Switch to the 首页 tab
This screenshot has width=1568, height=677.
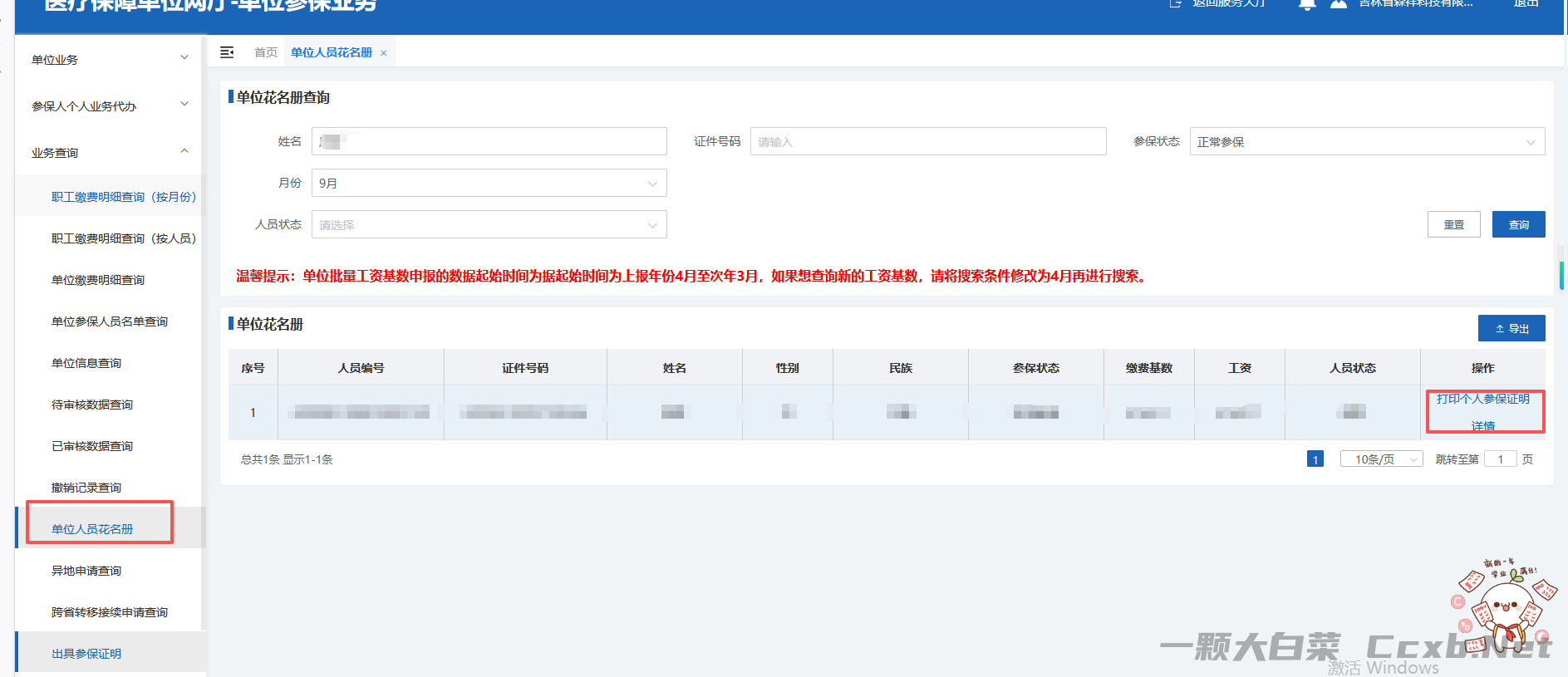coord(266,52)
